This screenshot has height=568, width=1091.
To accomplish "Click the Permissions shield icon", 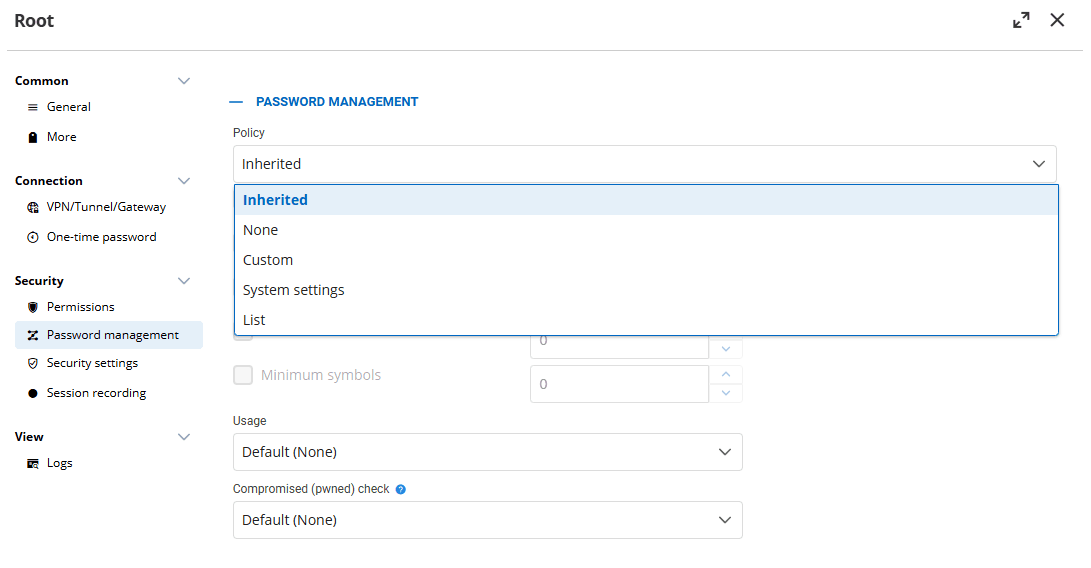I will (x=33, y=307).
